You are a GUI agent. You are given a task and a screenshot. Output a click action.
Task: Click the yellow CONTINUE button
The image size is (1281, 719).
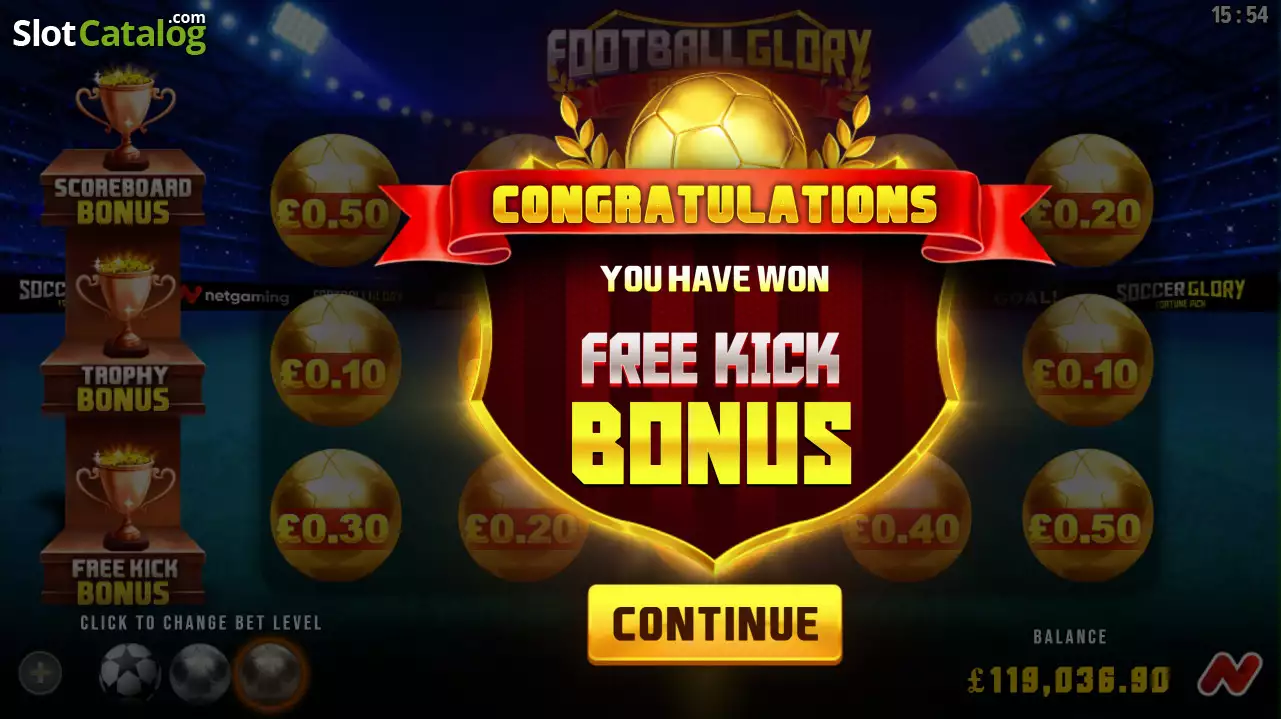pos(715,624)
